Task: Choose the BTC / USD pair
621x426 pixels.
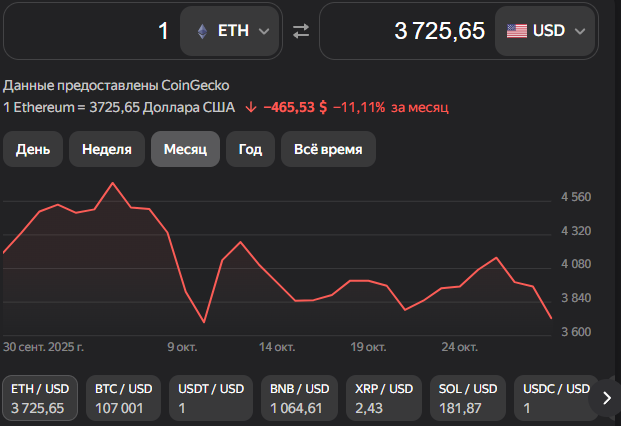Action: [x=123, y=398]
